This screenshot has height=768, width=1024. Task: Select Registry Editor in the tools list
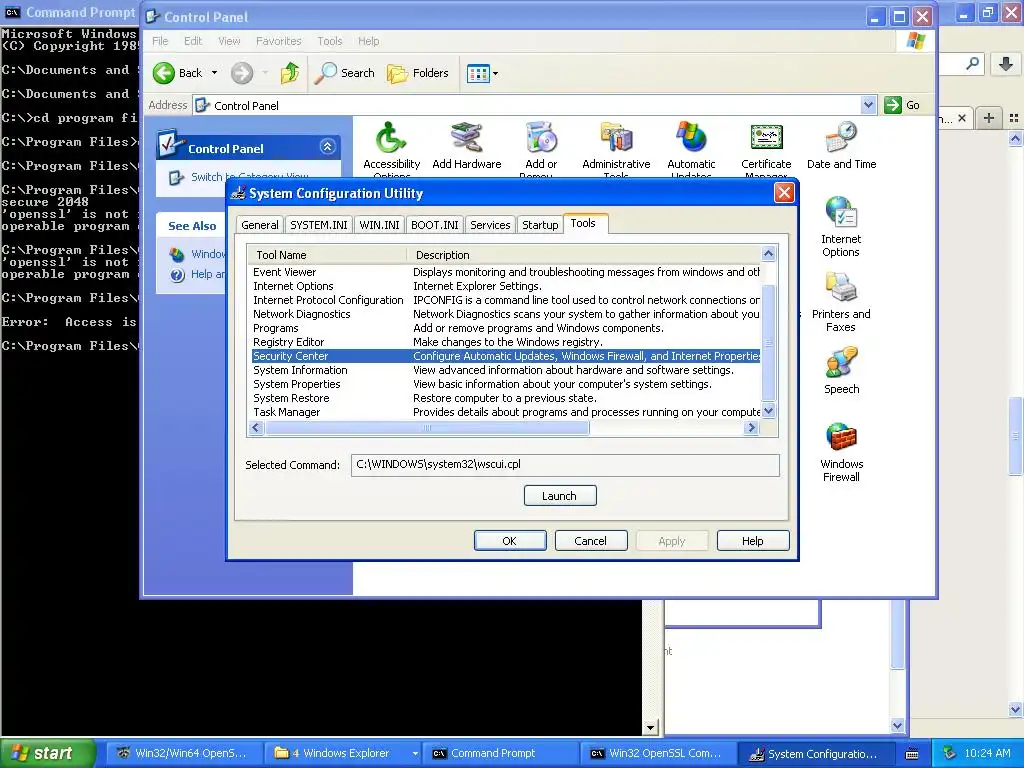(x=506, y=342)
